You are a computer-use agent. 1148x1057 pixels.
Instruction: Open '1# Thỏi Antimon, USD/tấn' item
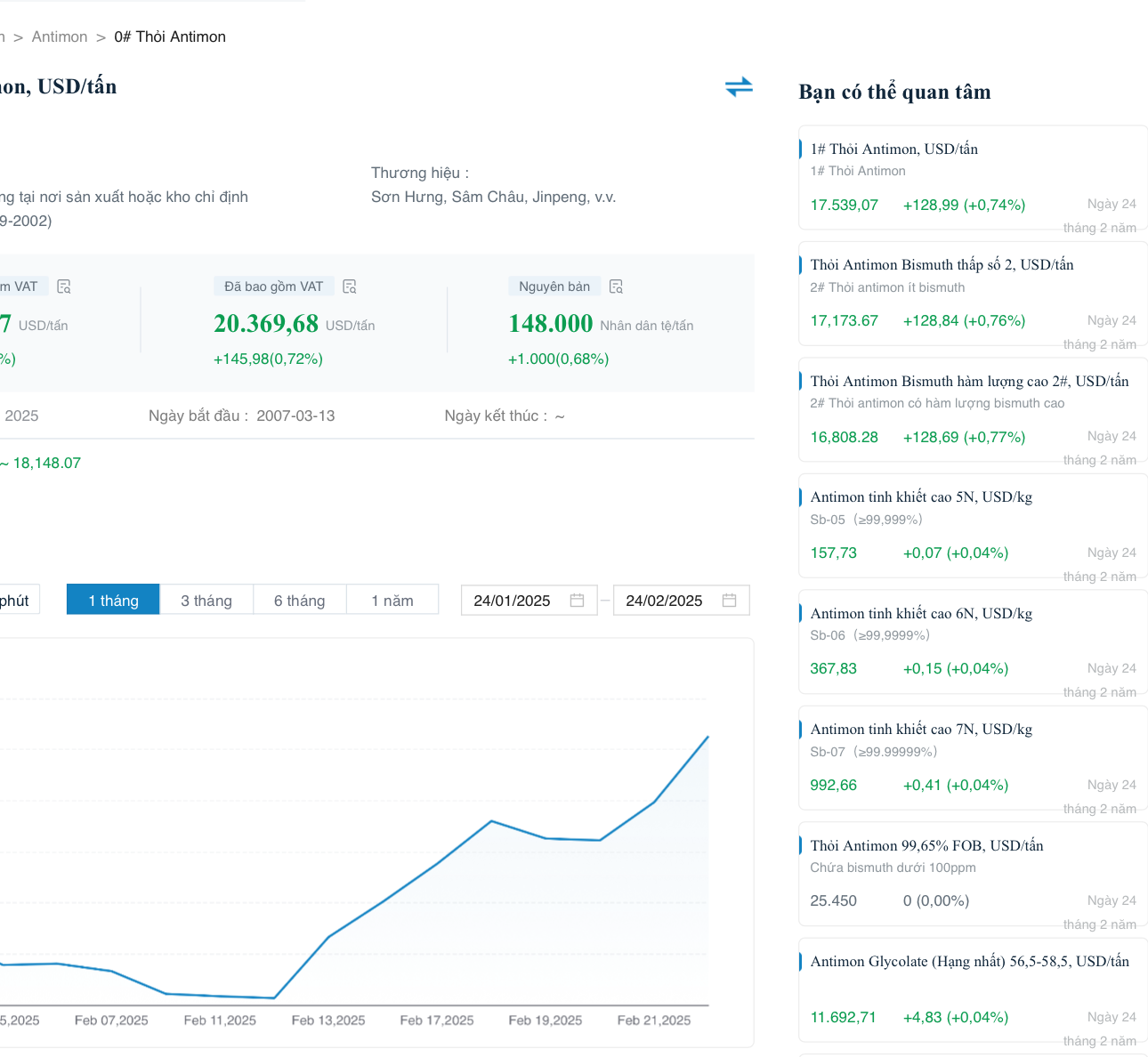click(893, 149)
